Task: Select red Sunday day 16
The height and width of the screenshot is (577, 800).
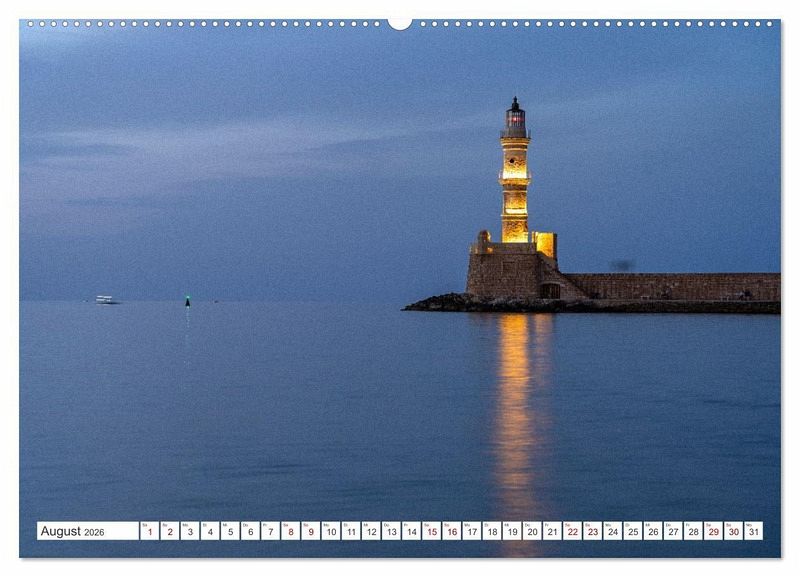Action: coord(452,531)
